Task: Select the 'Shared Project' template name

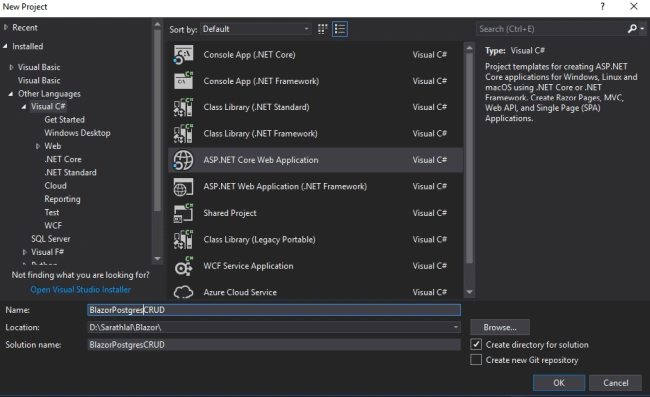Action: 230,213
